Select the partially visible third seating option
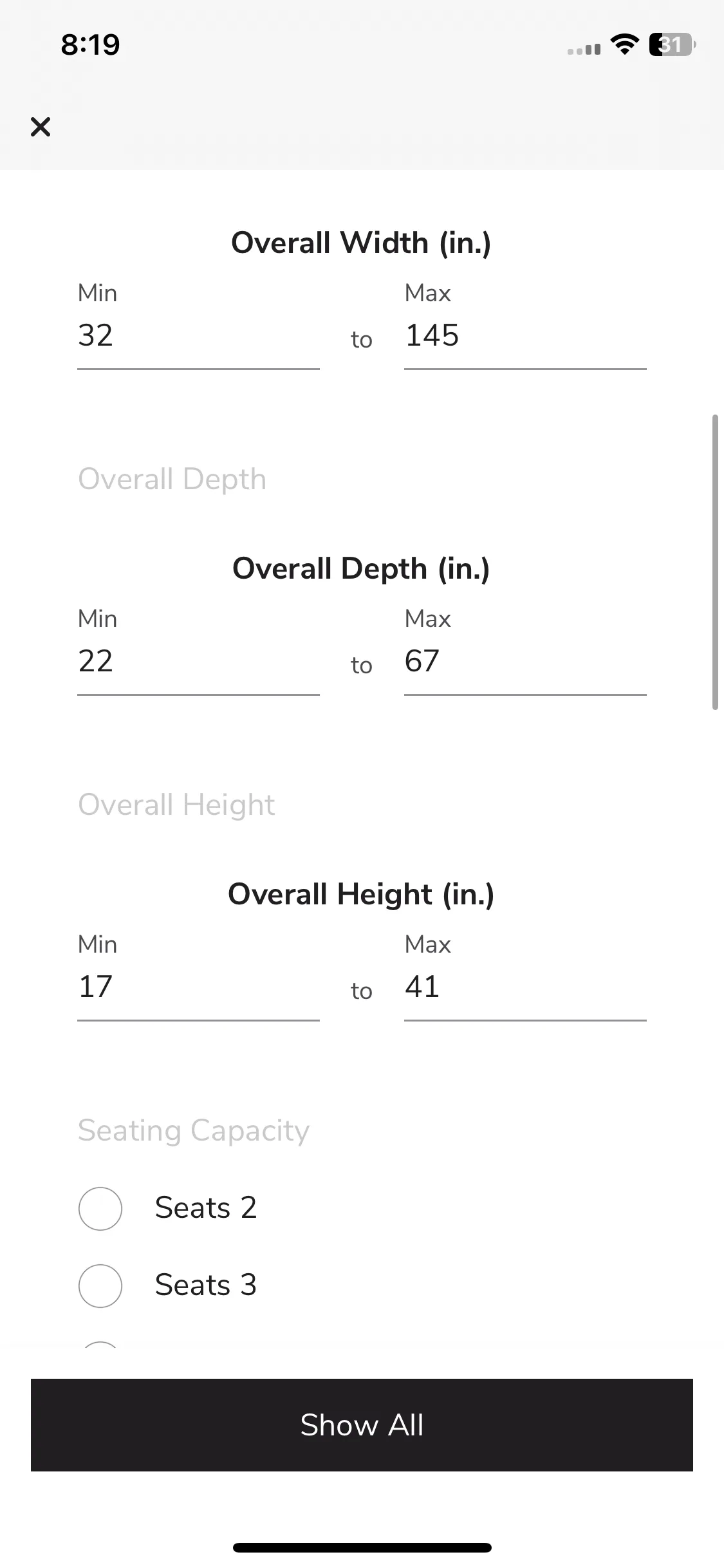 tap(100, 1345)
